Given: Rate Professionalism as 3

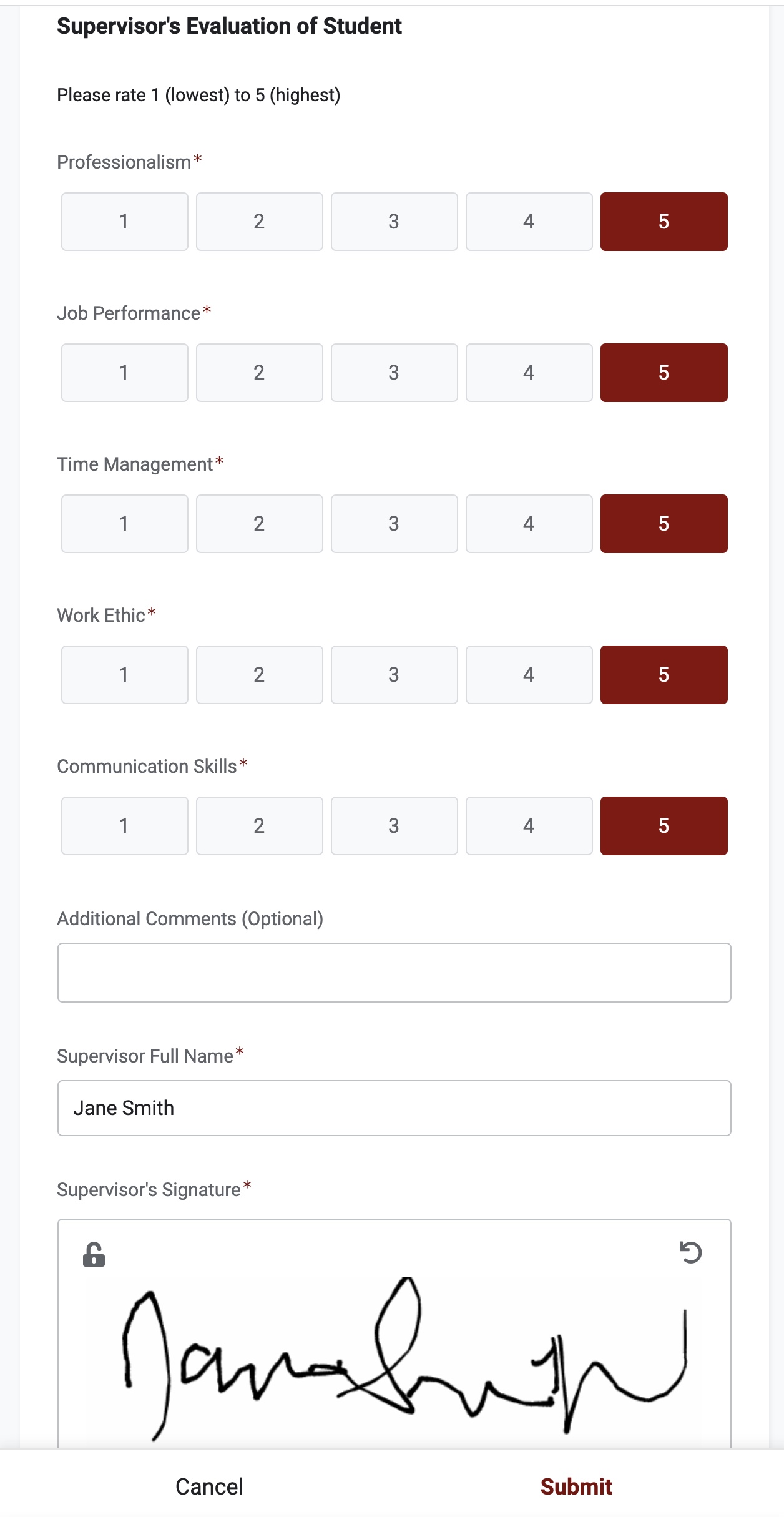Looking at the screenshot, I should 394,222.
